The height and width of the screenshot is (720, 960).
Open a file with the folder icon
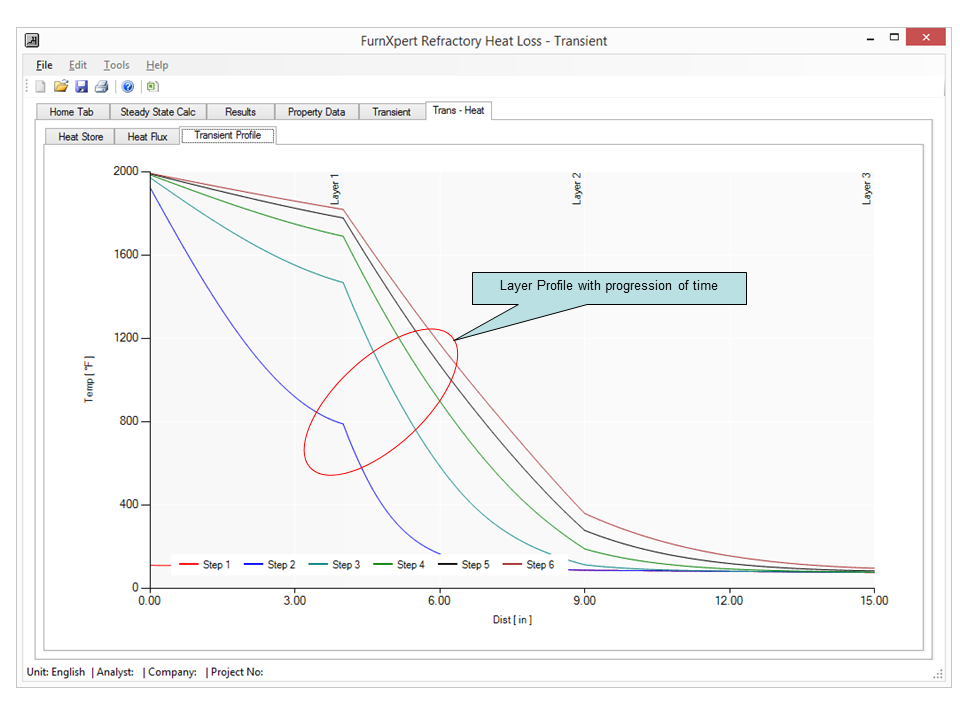point(61,86)
